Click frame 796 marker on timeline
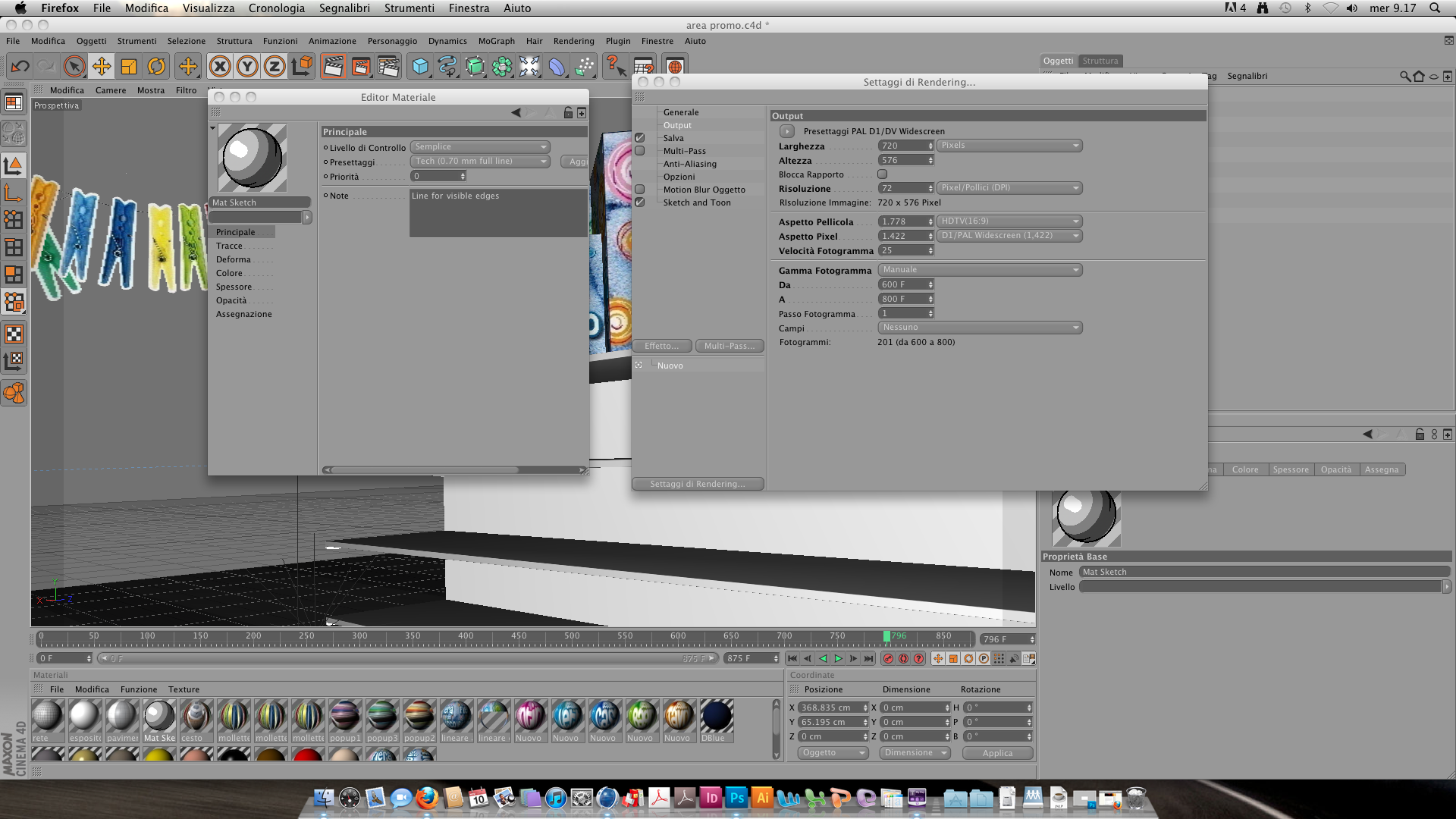This screenshot has width=1456, height=819. (x=886, y=637)
